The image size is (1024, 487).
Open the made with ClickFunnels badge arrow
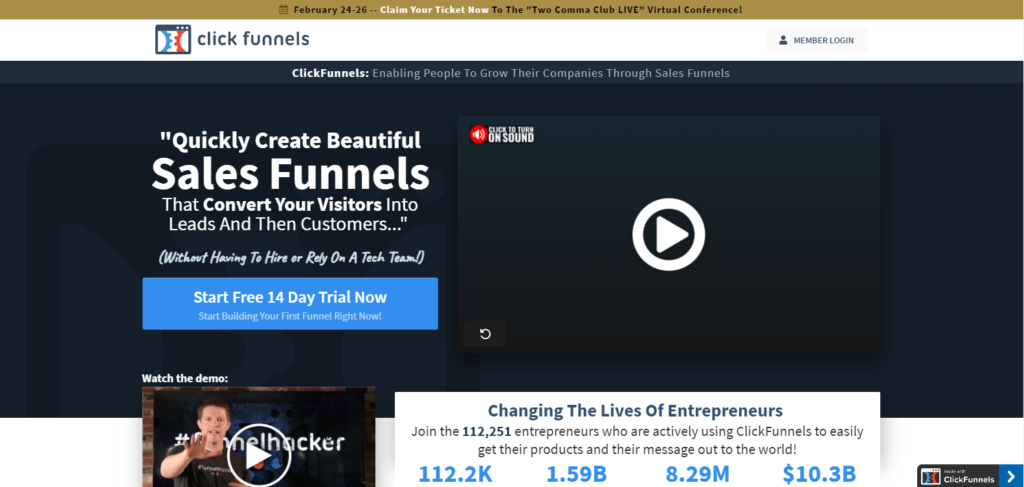pos(1010,476)
